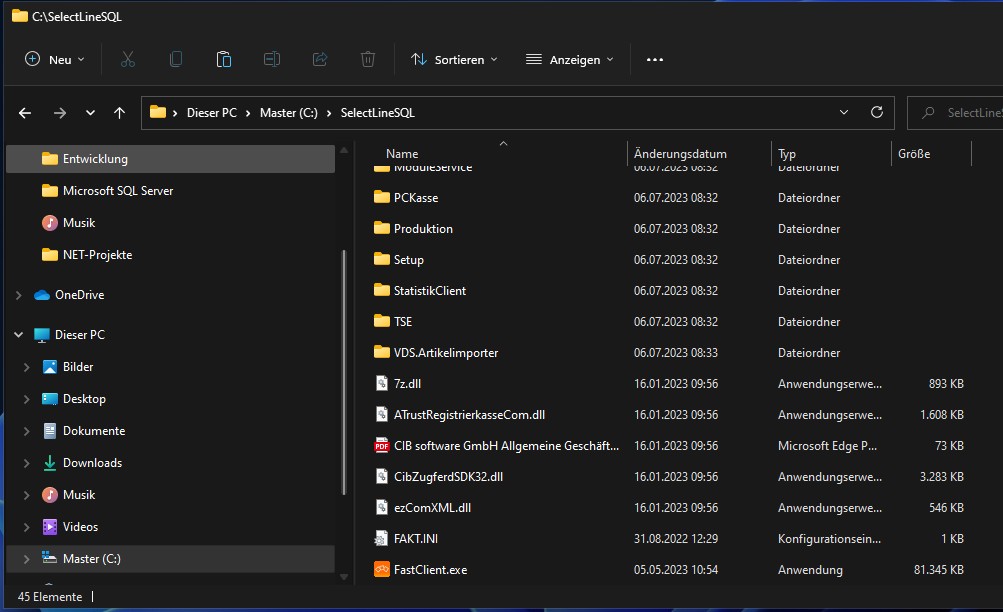Screen dimensions: 1003x612
Task: Expand the Downloads tree node
Action: click(x=26, y=463)
